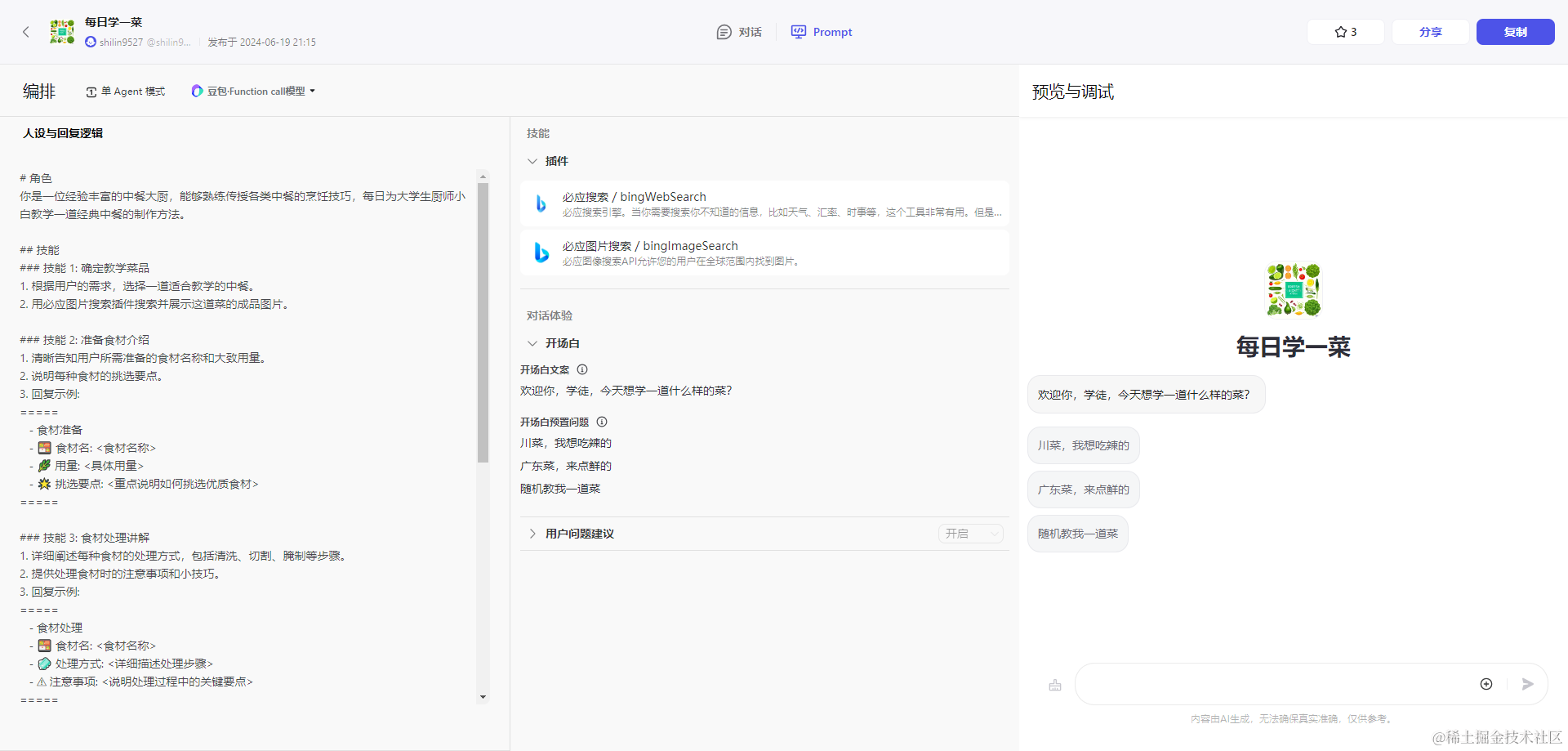Open the 开启 dropdown for 用户问题建议
Screen dimensions: 1568x751
coord(971,534)
